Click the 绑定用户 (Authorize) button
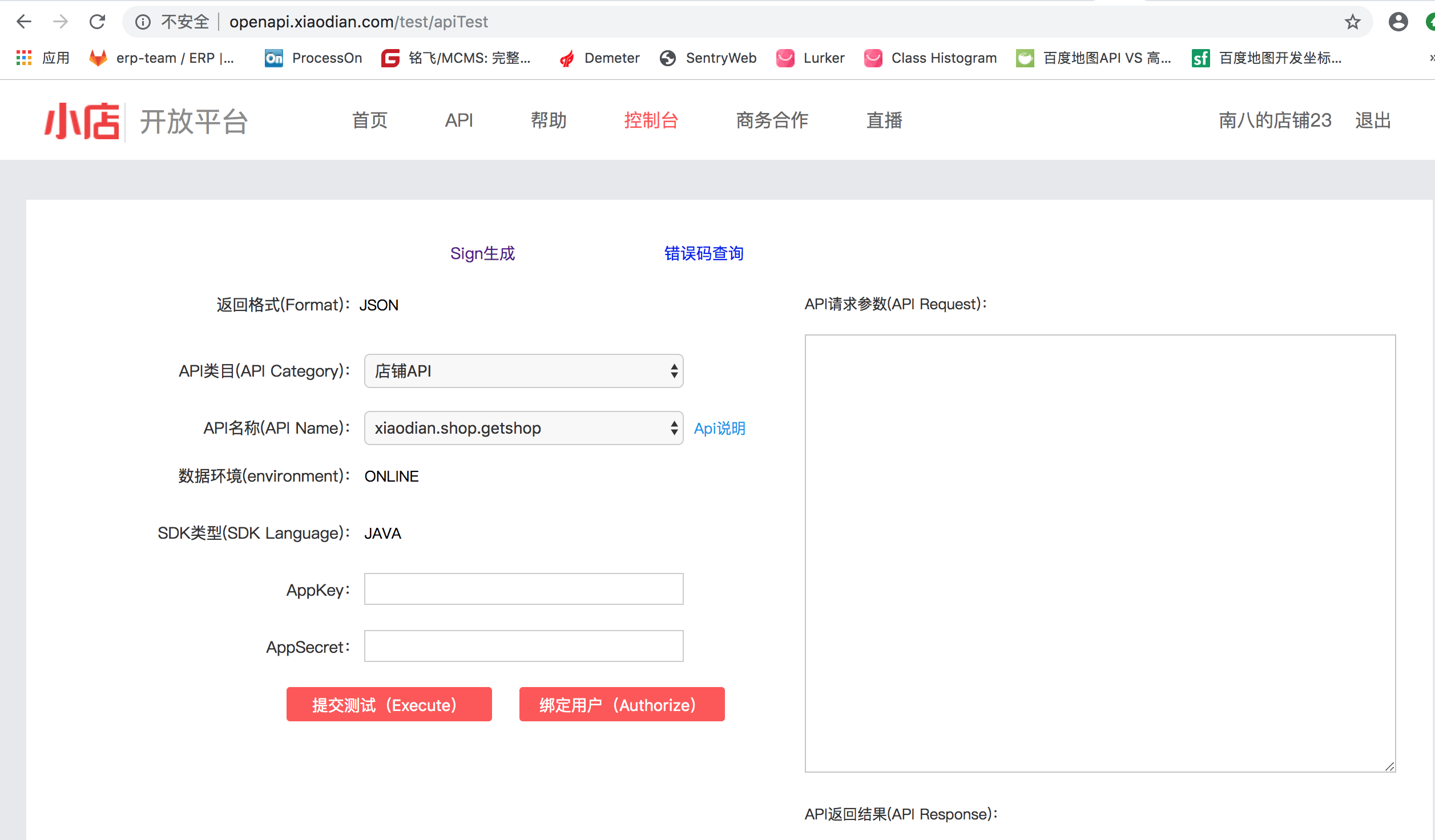 pyautogui.click(x=622, y=704)
